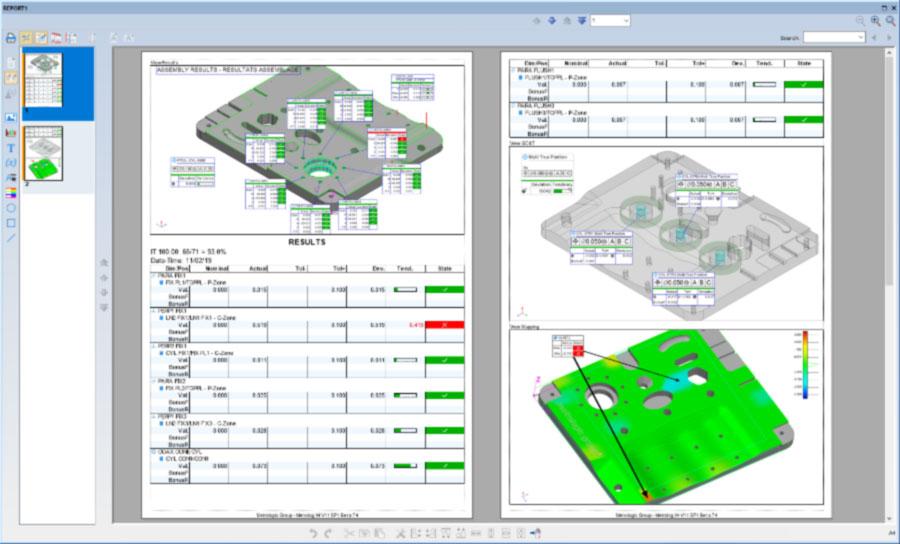Insert a bar chart element

tap(10, 133)
